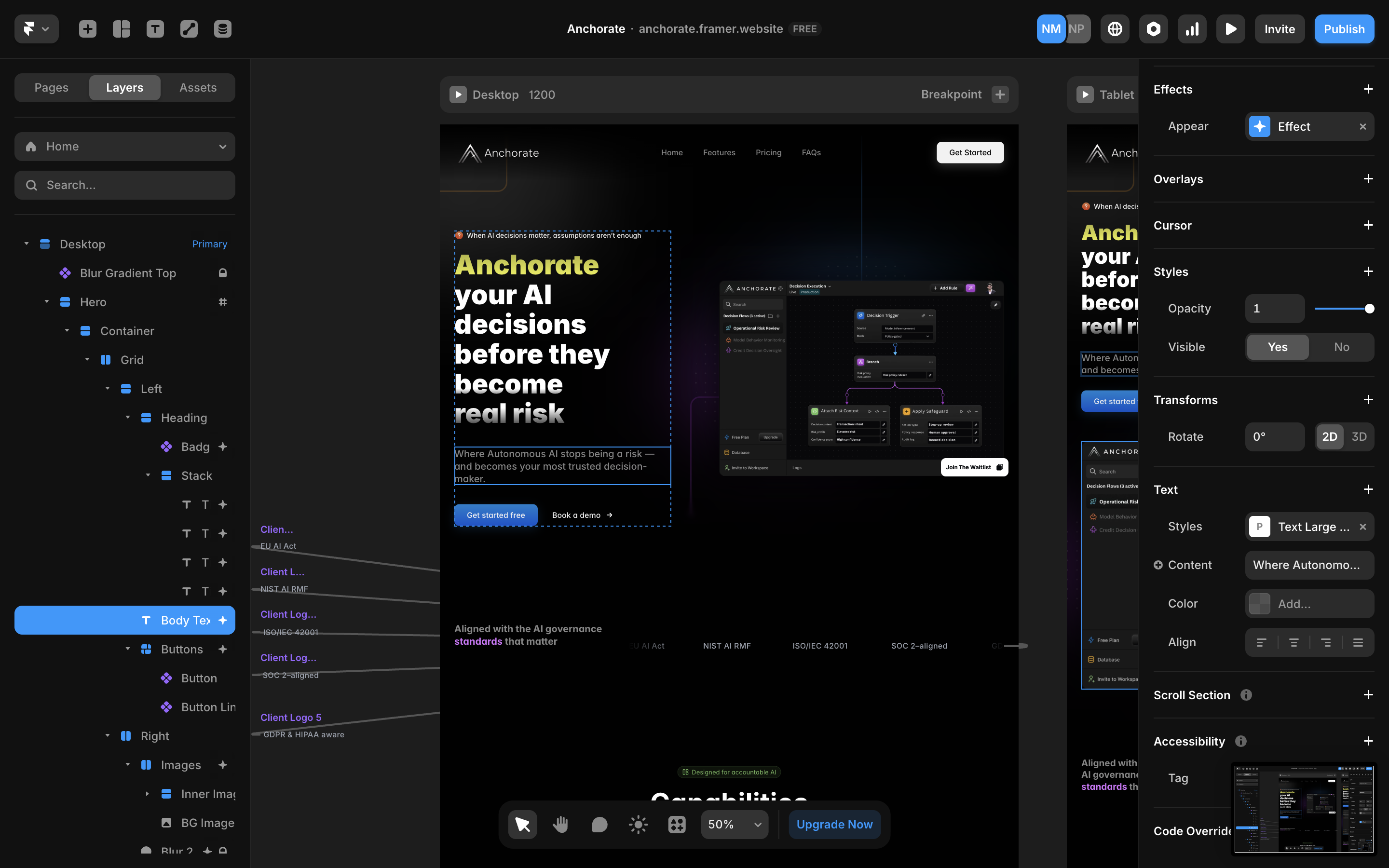Click the Upgrade Now button
Screen dimensions: 1389x868
pyautogui.click(x=834, y=825)
